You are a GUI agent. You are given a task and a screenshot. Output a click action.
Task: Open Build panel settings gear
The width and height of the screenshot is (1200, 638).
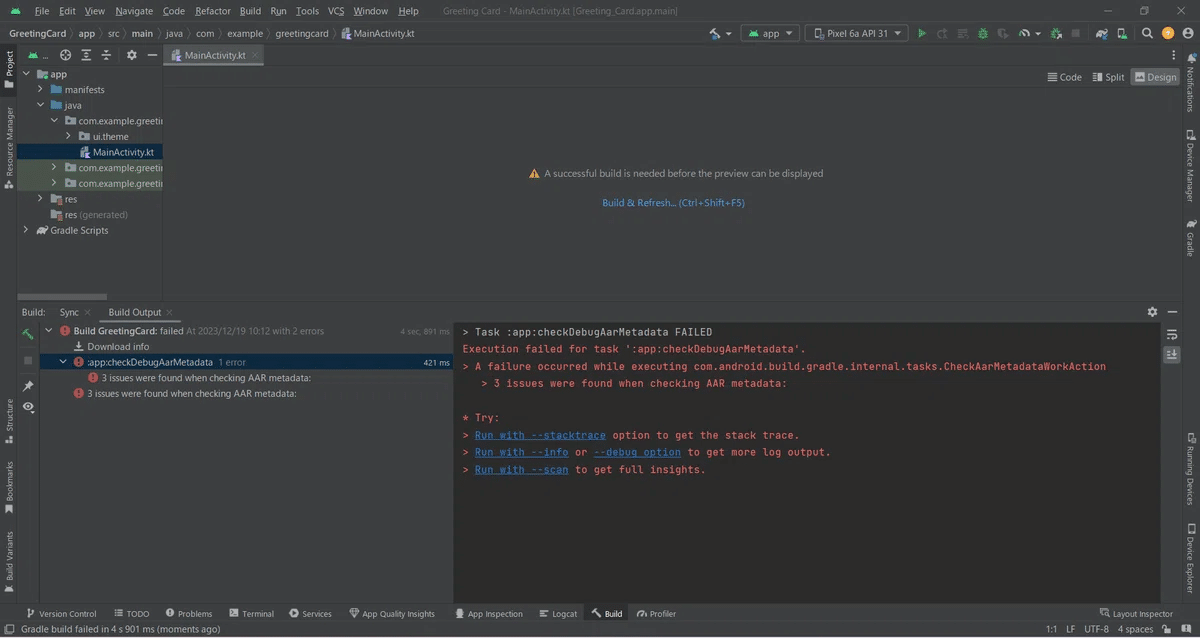(1152, 312)
